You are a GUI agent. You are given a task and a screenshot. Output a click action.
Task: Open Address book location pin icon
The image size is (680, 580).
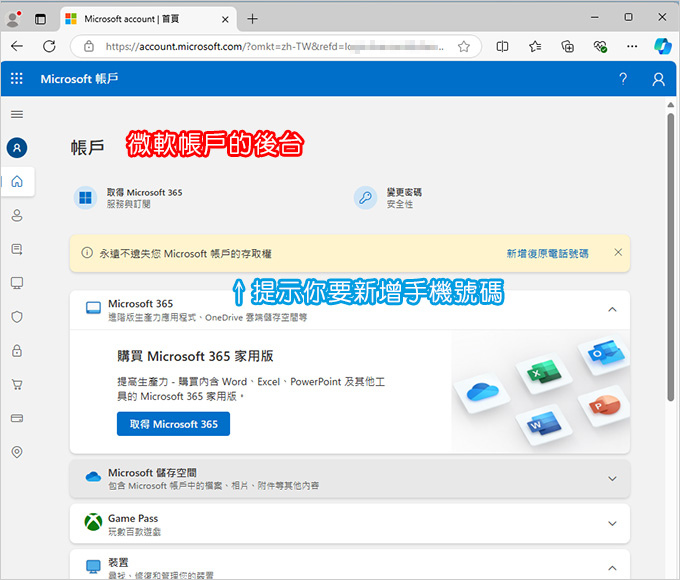[x=17, y=452]
